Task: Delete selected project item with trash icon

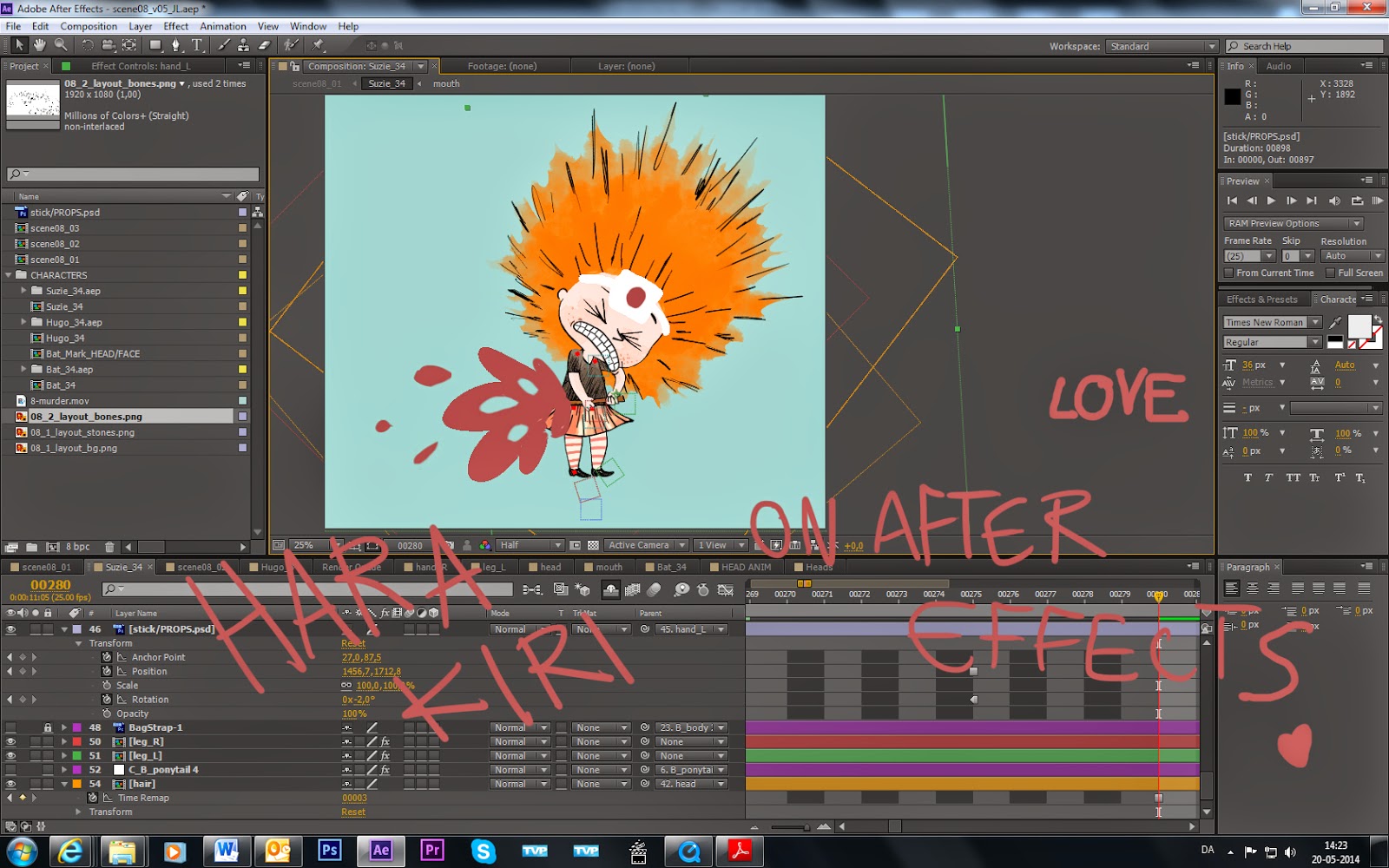Action: click(109, 547)
